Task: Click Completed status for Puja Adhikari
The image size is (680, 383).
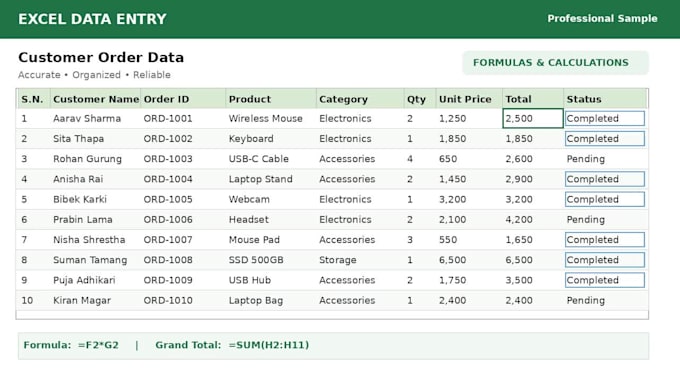Action: coord(605,280)
